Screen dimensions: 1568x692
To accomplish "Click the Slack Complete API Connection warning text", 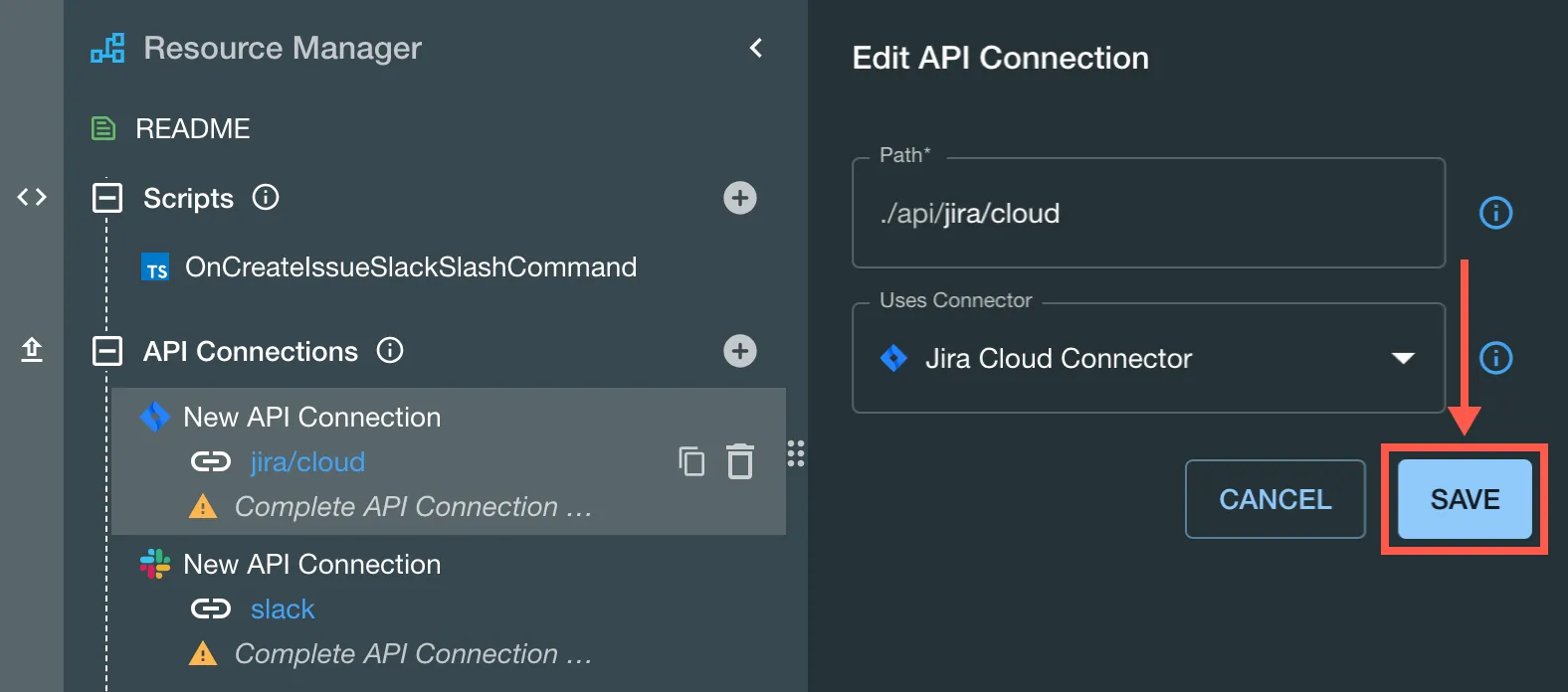I will [x=414, y=654].
